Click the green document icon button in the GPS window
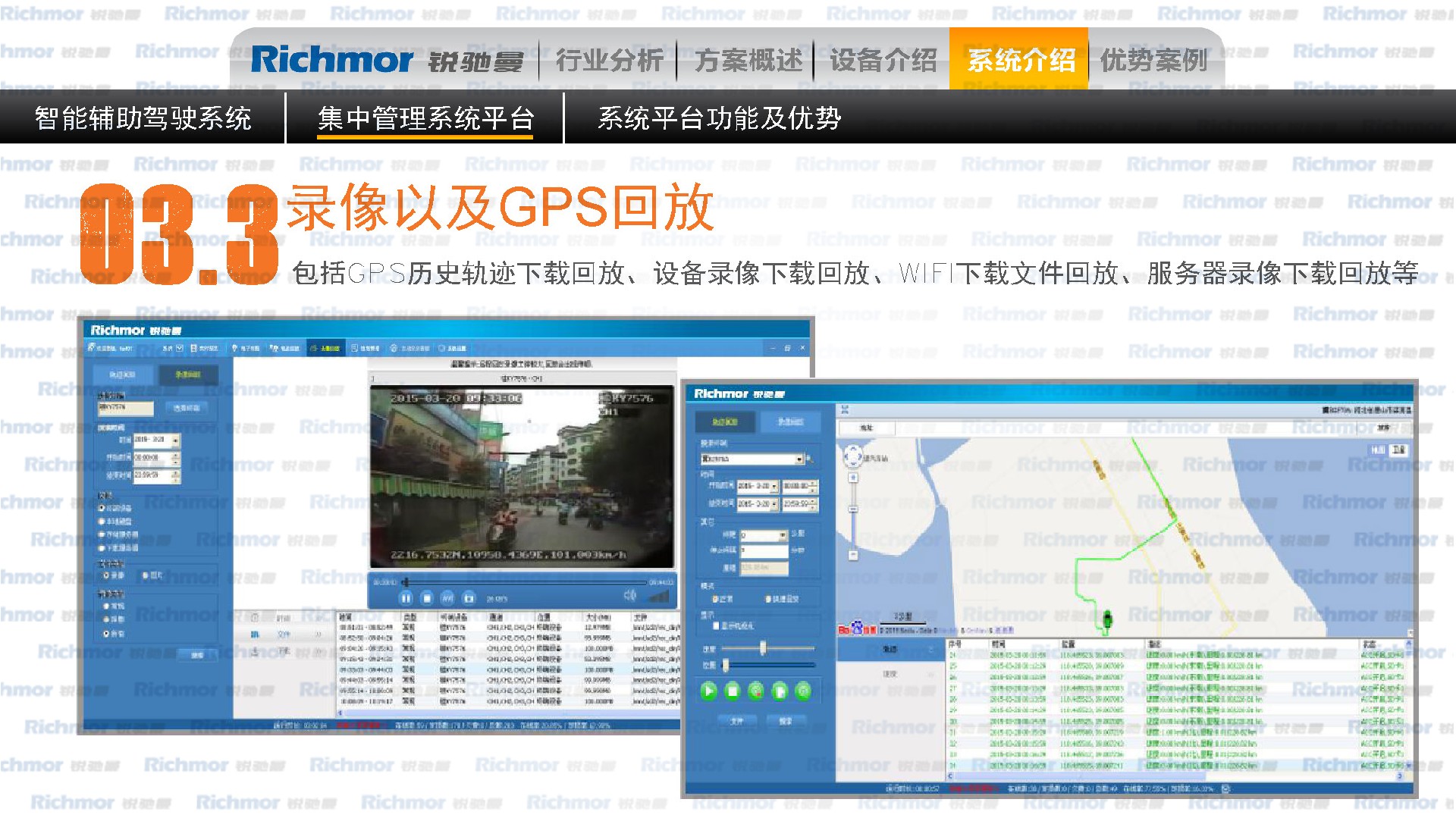This screenshot has height=818, width=1456. pos(780,691)
